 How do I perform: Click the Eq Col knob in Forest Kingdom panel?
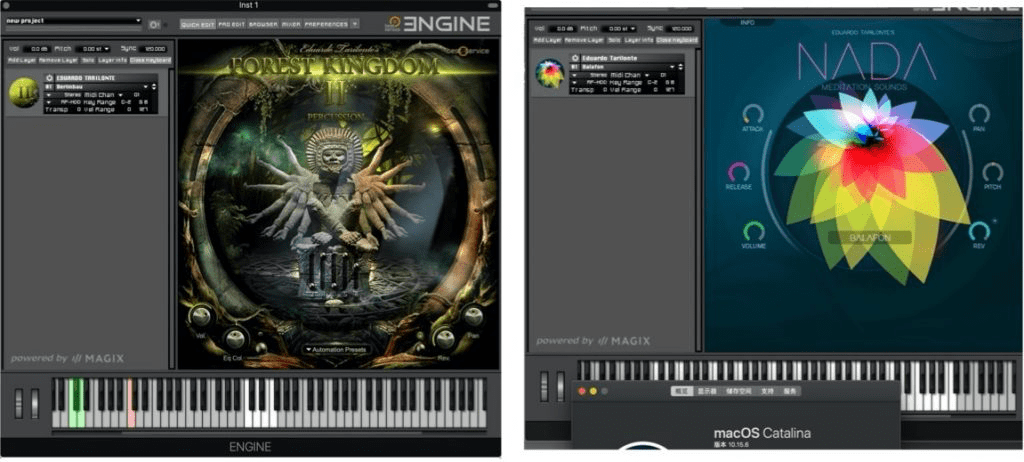(x=234, y=338)
